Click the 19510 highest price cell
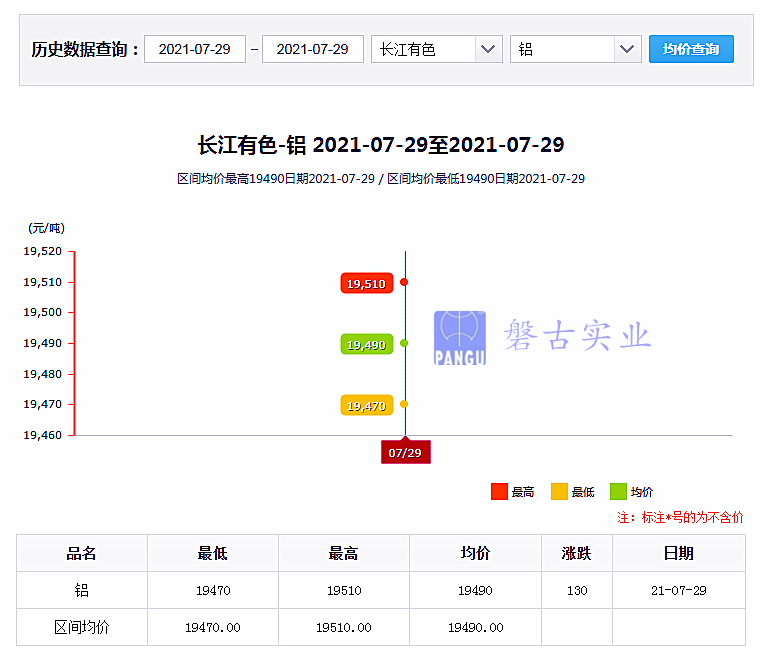This screenshot has width=767, height=663. (344, 590)
